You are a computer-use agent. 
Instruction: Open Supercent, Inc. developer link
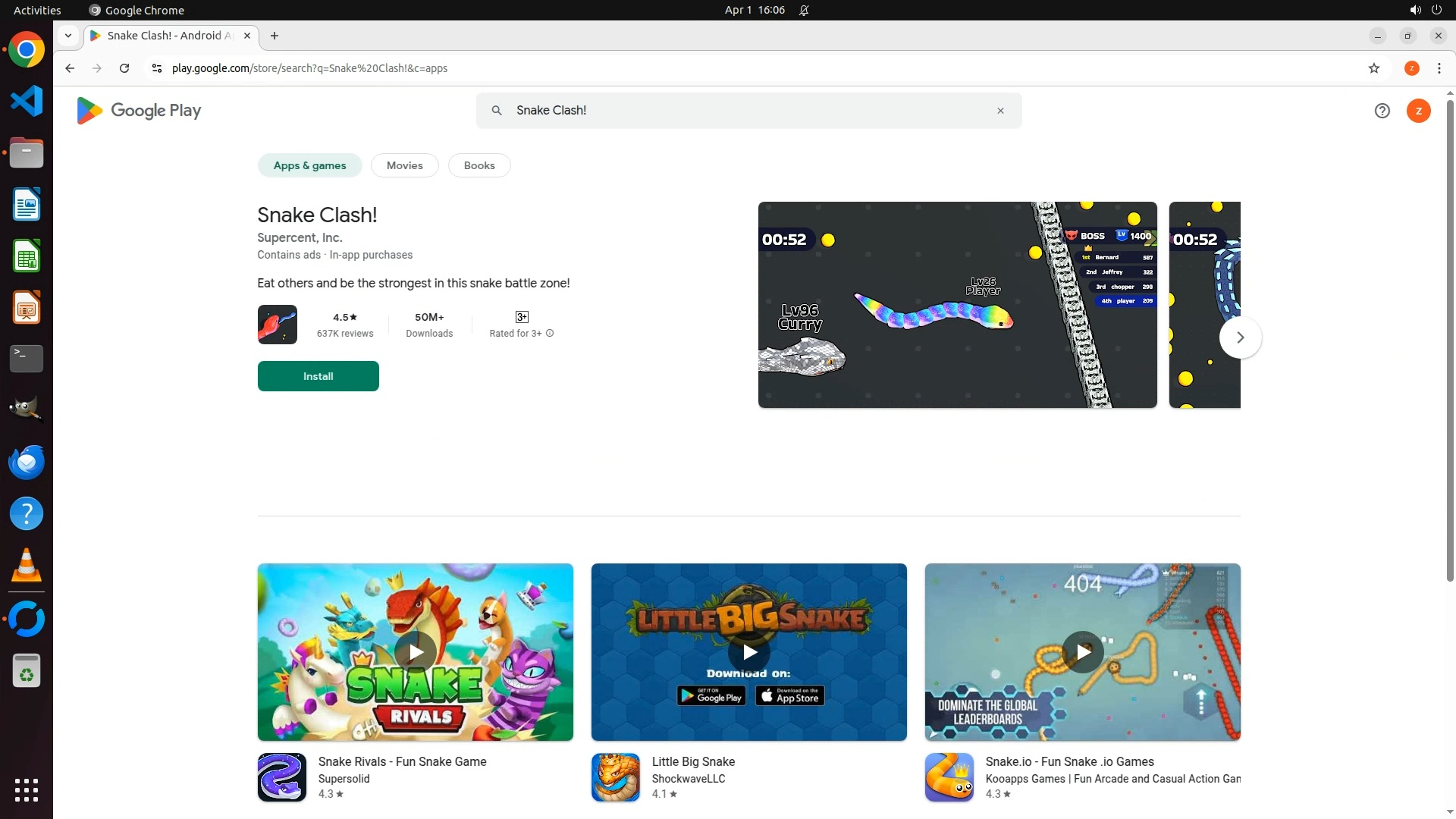[x=300, y=237]
